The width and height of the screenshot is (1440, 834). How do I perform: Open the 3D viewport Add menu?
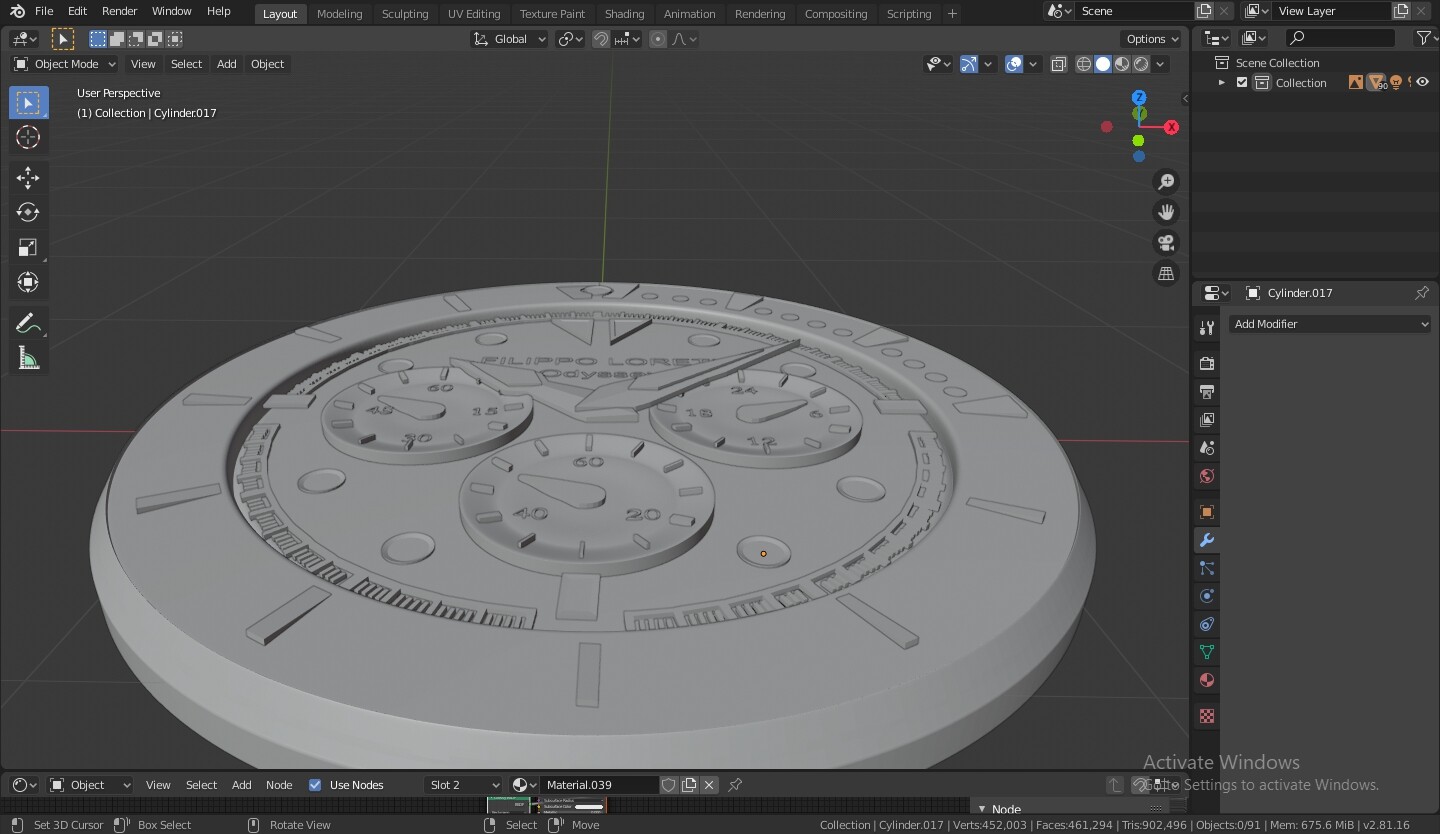[227, 64]
